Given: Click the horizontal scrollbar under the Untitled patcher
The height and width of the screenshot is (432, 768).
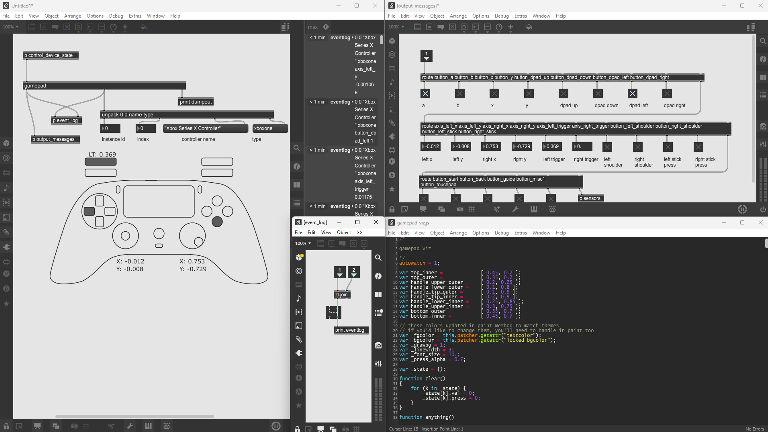Looking at the screenshot, I should click(135, 416).
